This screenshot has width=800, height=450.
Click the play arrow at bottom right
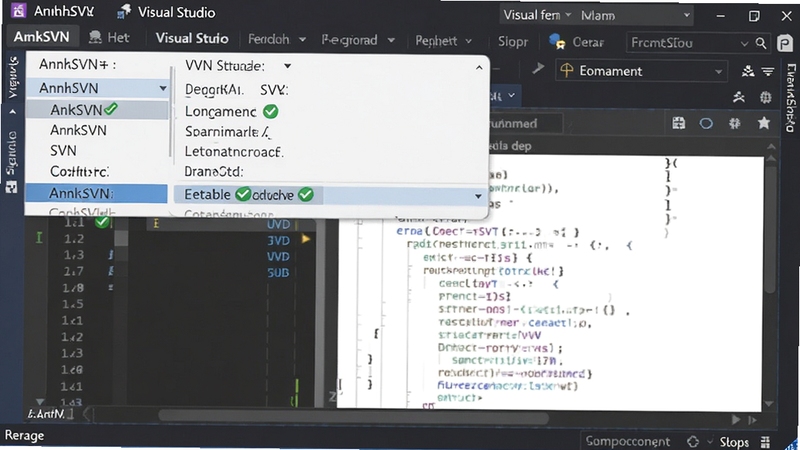click(736, 420)
